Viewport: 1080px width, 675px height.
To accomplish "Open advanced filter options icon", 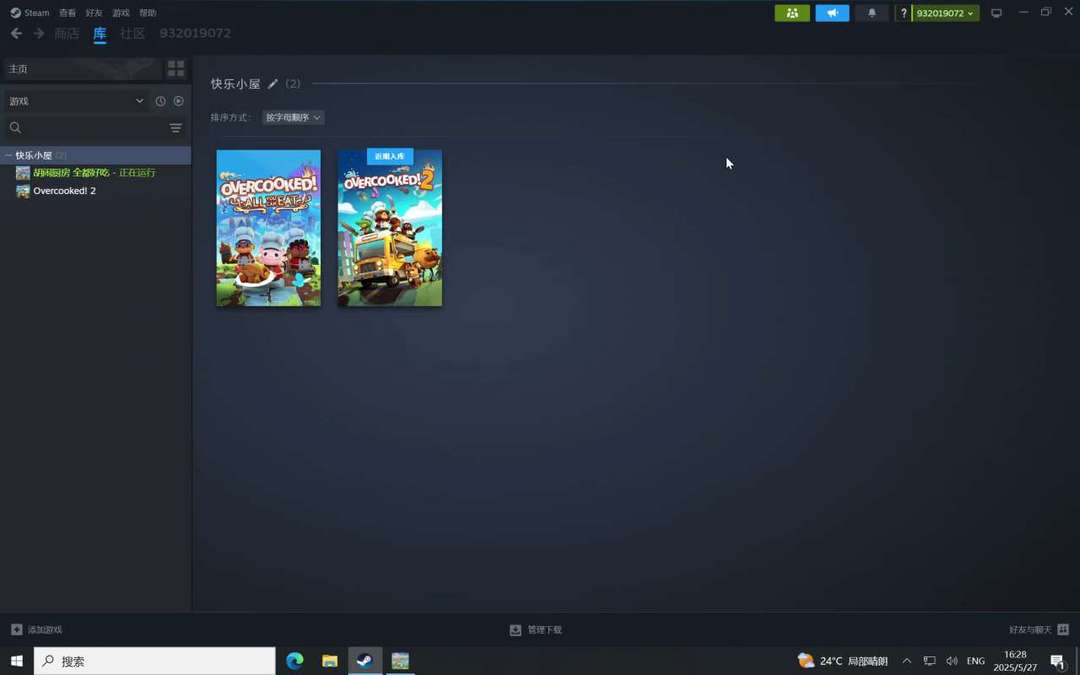I will (176, 128).
